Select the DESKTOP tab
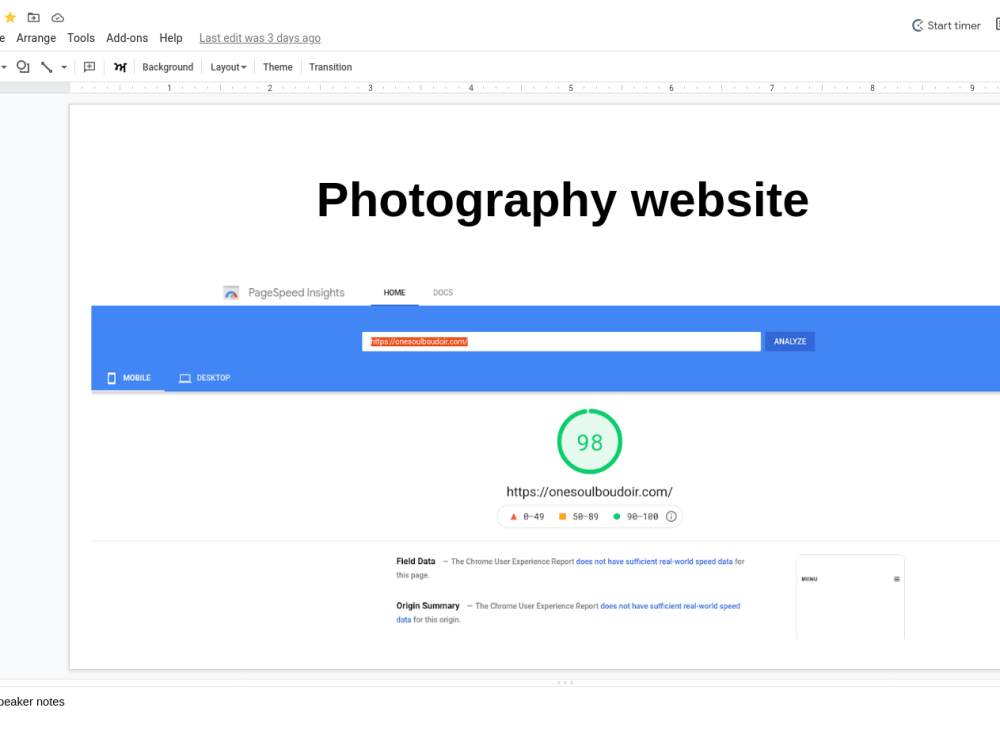 click(204, 378)
